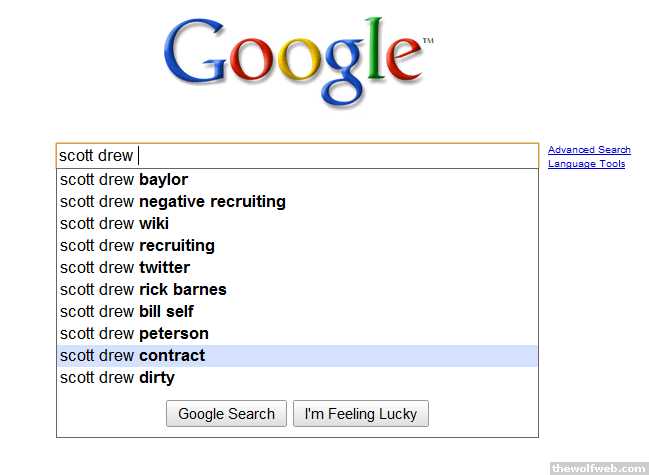Select the 'scott drew dirty' suggestion
The width and height of the screenshot is (649, 475).
point(117,378)
